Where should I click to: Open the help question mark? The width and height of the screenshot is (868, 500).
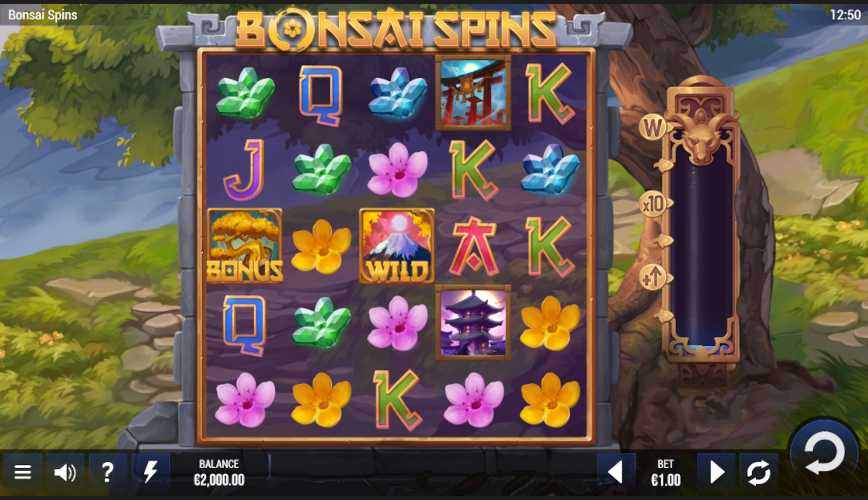coord(107,472)
